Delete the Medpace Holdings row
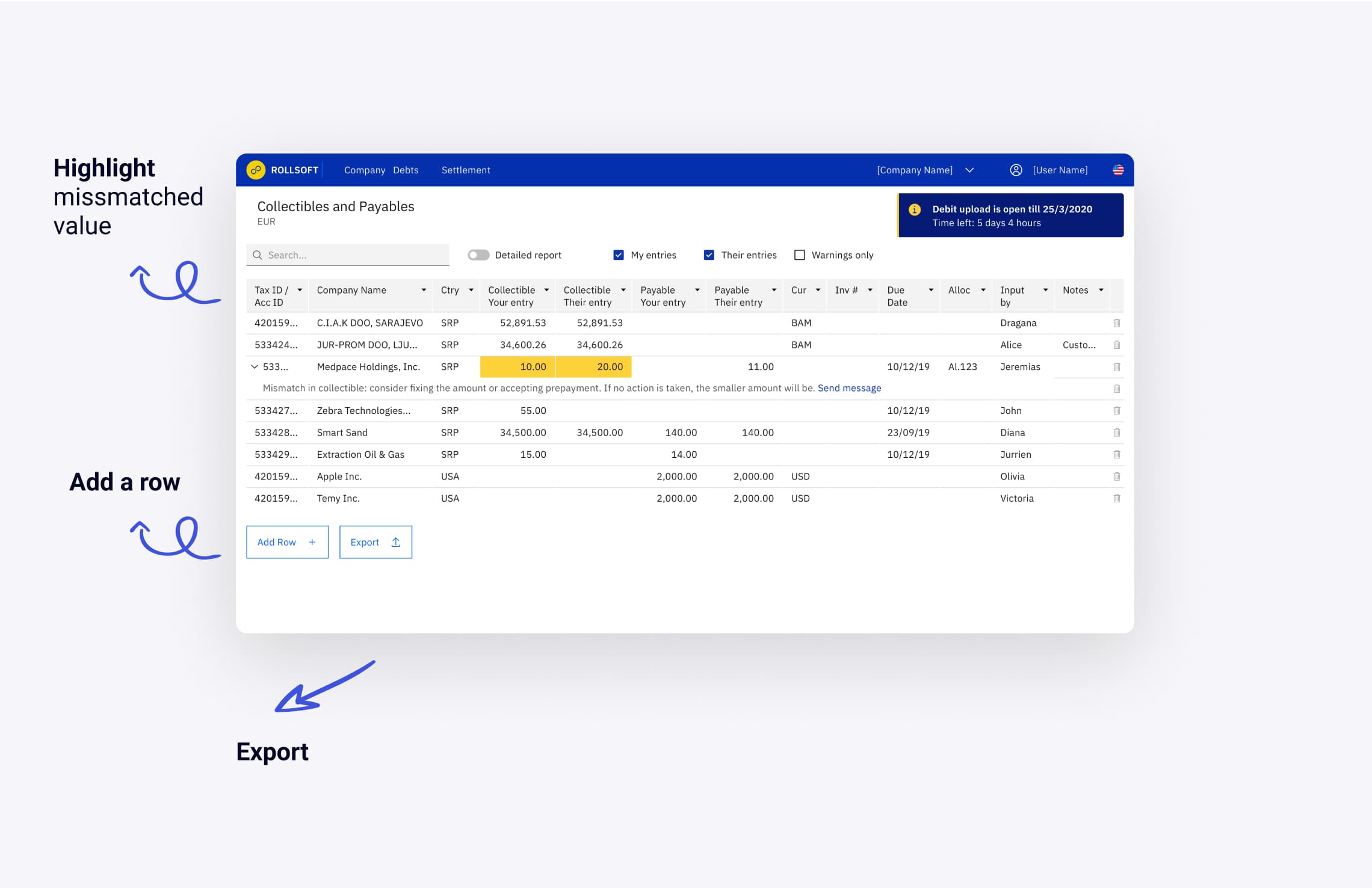Screen dimensions: 1372x888 [x=1117, y=367]
